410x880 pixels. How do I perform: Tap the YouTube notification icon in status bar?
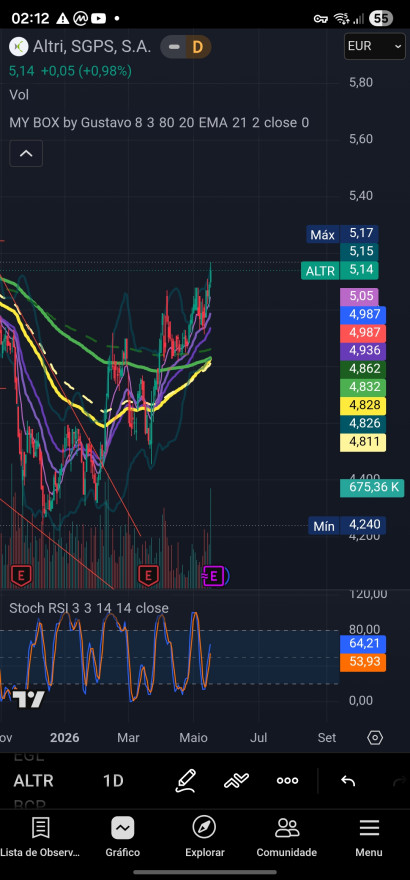click(98, 19)
